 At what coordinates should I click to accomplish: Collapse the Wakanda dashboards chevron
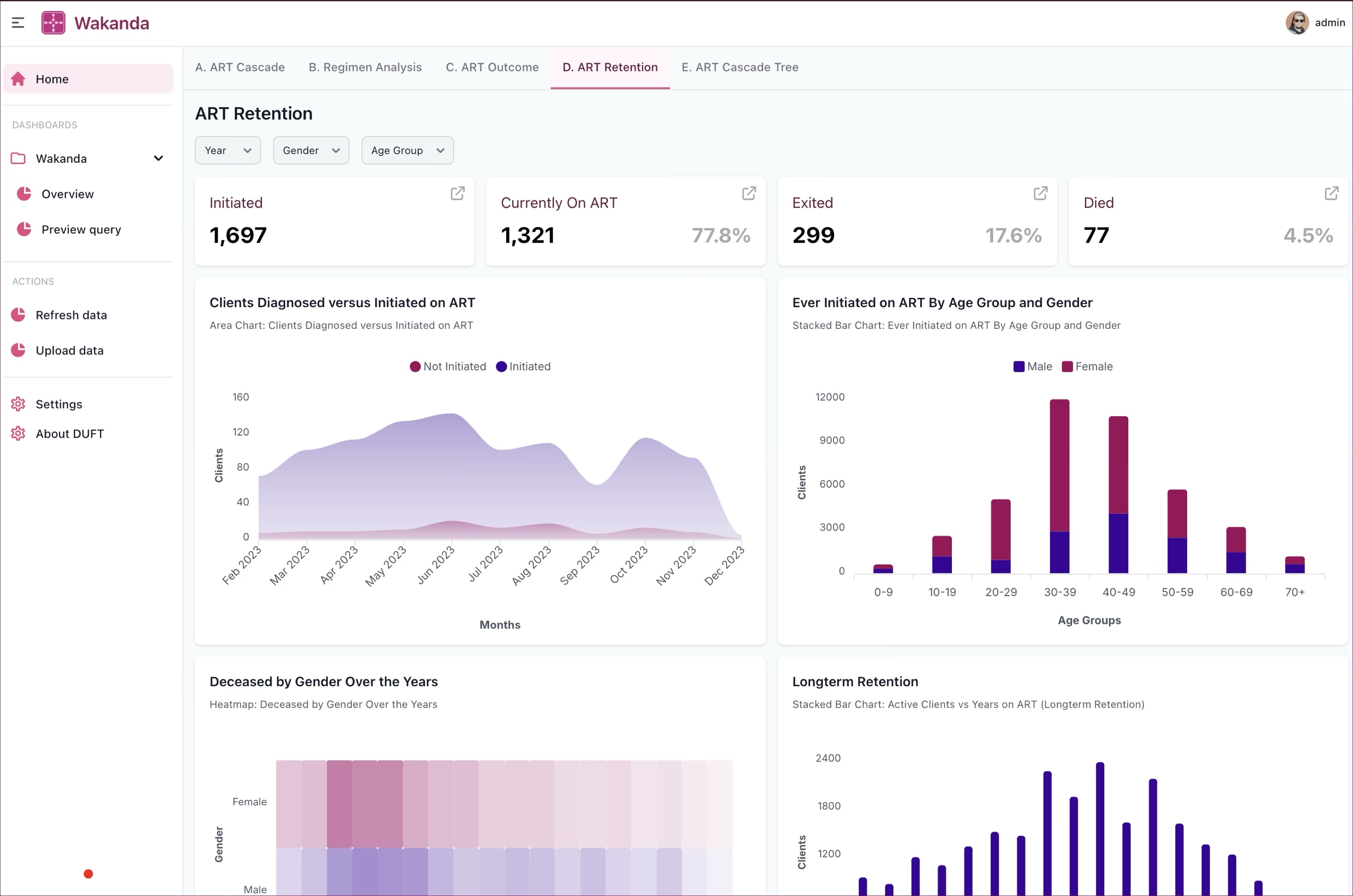158,158
